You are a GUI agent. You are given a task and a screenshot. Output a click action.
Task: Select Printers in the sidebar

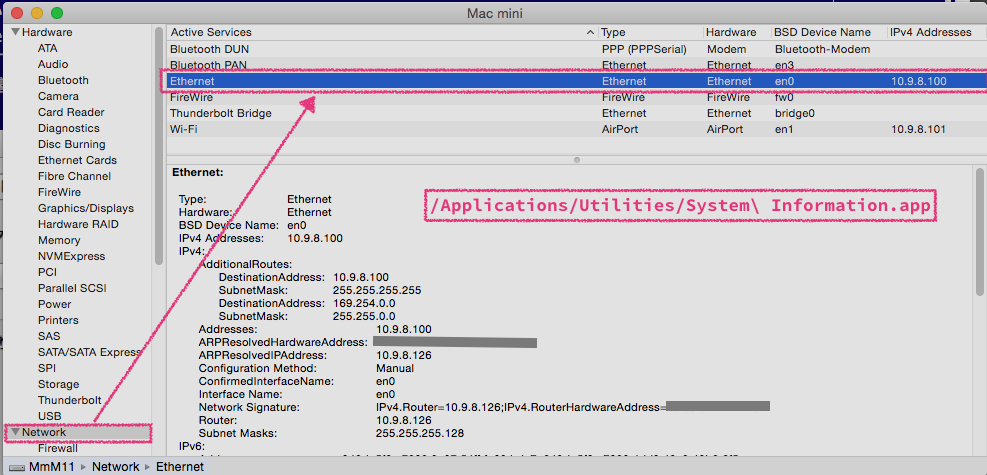(x=58, y=320)
